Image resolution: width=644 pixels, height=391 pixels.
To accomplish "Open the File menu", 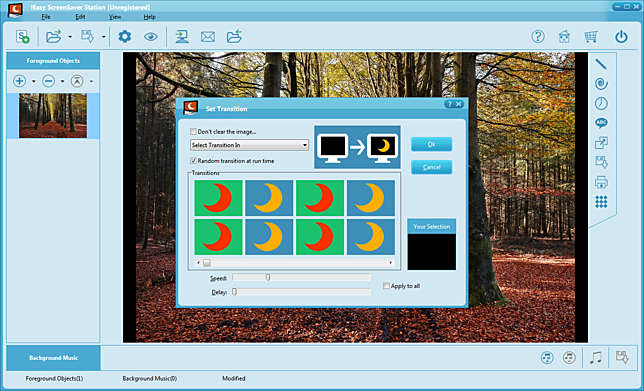I will click(x=46, y=17).
